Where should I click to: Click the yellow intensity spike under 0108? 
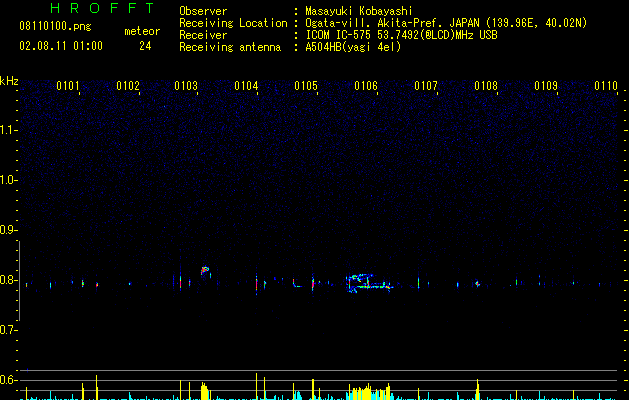tap(478, 389)
